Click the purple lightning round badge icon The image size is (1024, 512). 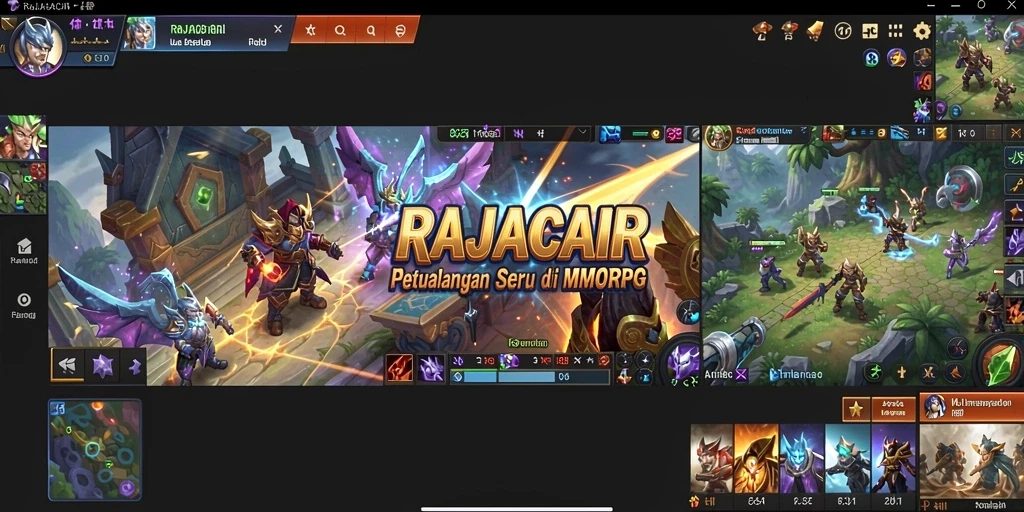coord(897,57)
